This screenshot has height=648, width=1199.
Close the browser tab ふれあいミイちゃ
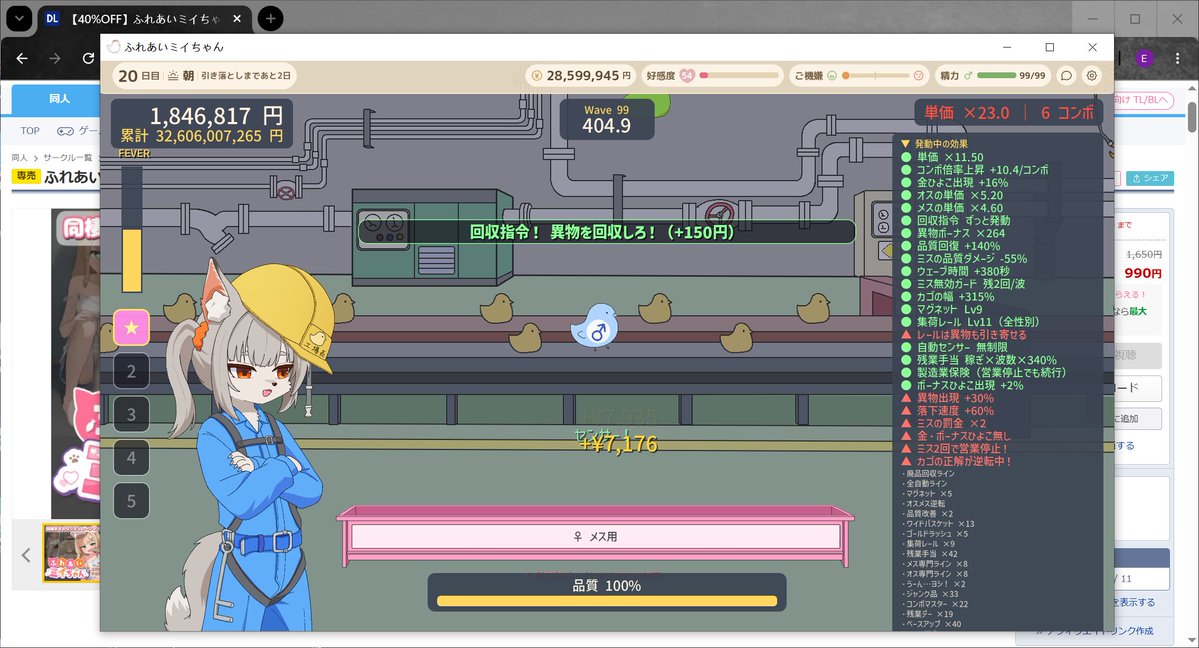[x=237, y=18]
